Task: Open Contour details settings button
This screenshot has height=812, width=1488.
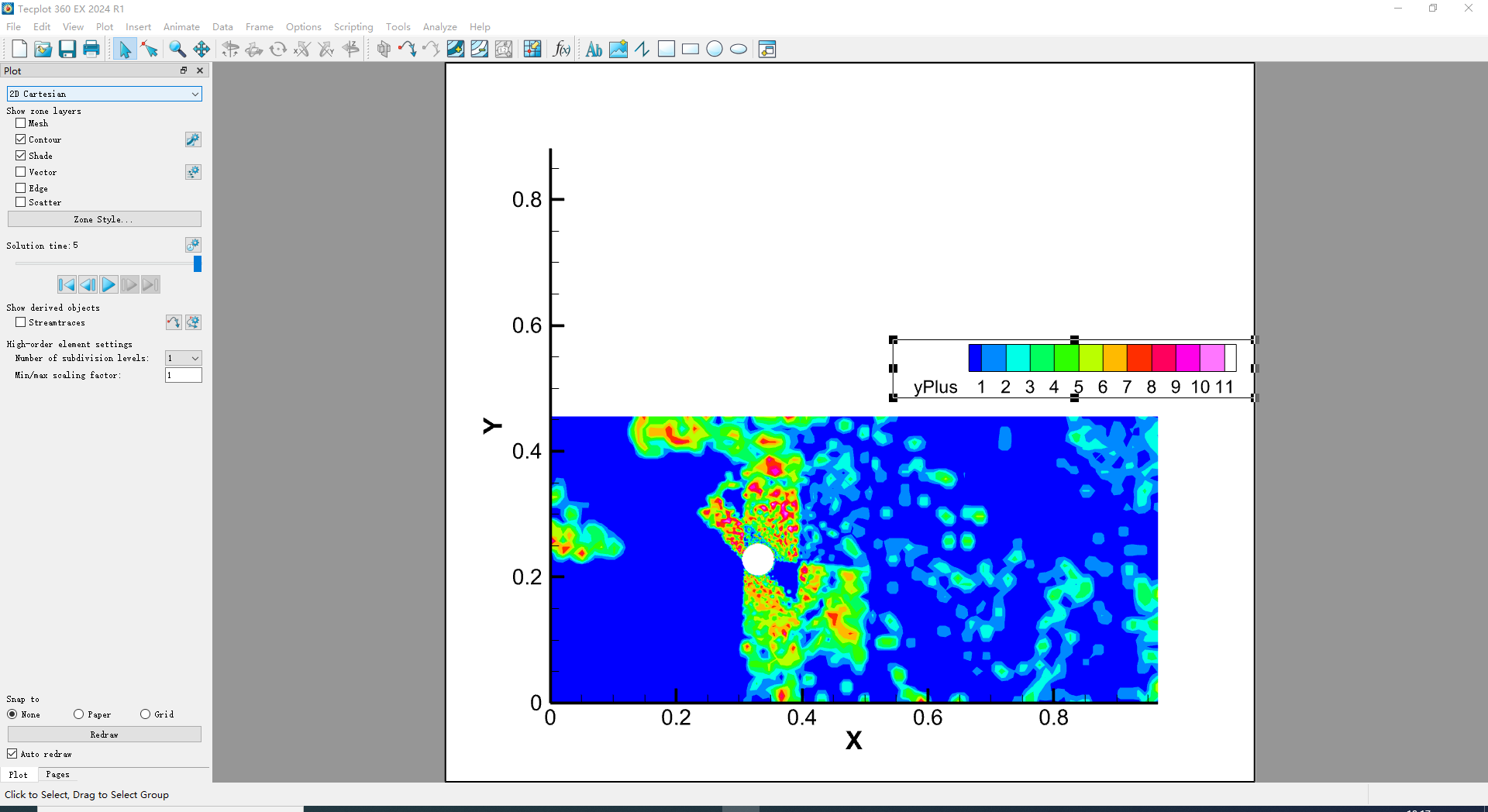Action: [x=193, y=139]
